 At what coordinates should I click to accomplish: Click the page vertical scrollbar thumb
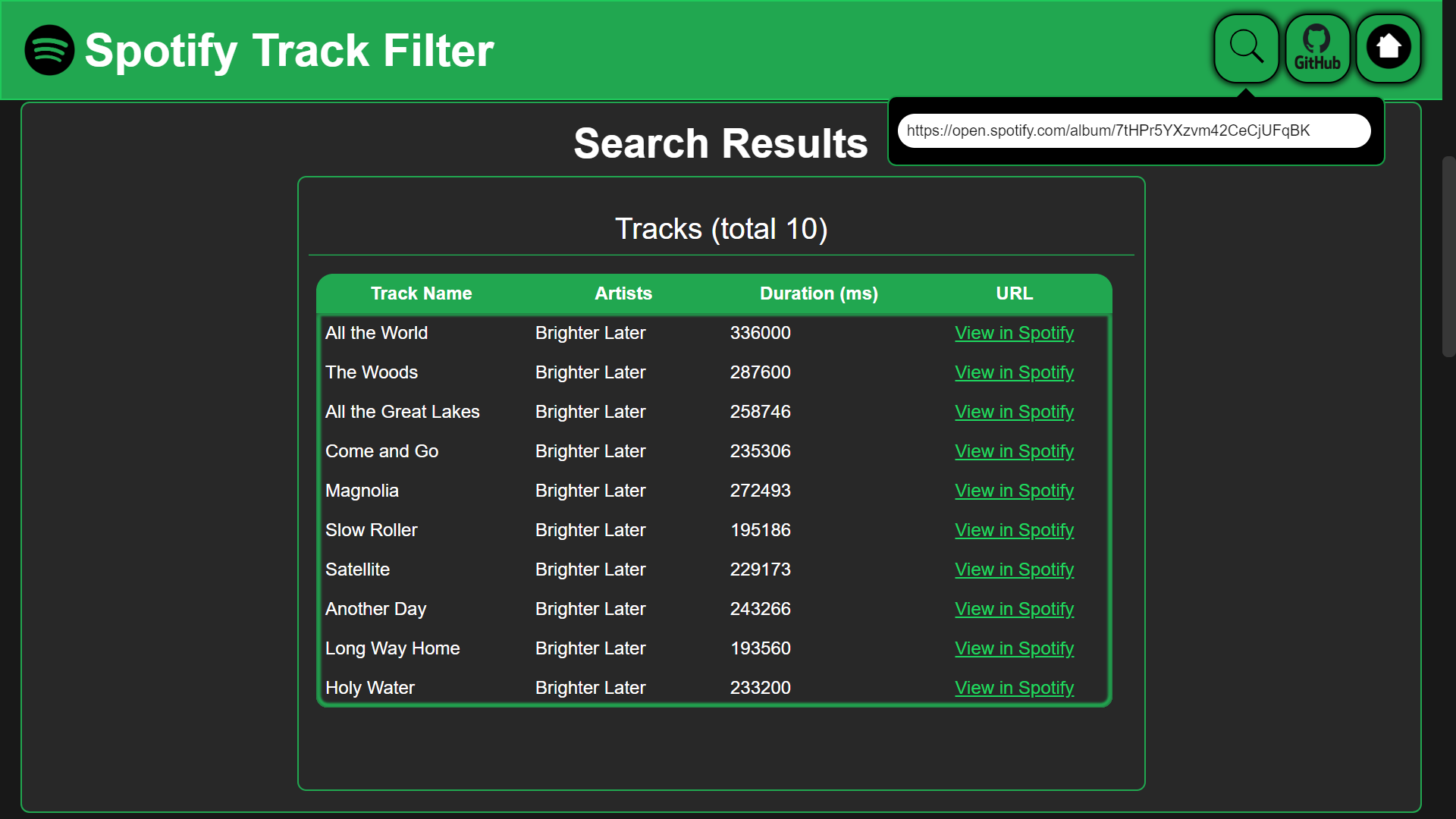pyautogui.click(x=1448, y=256)
